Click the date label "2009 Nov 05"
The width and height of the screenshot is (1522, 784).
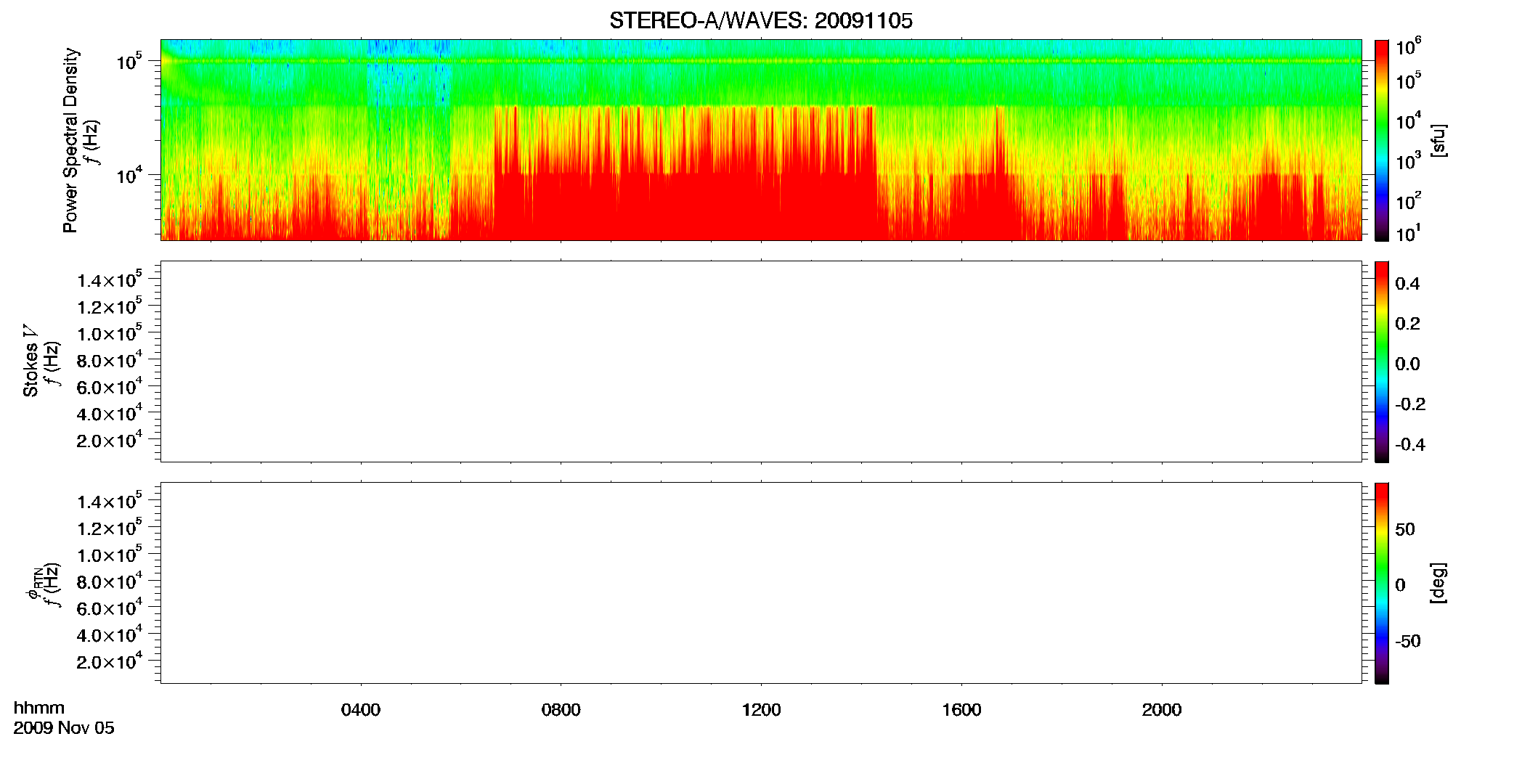(64, 727)
